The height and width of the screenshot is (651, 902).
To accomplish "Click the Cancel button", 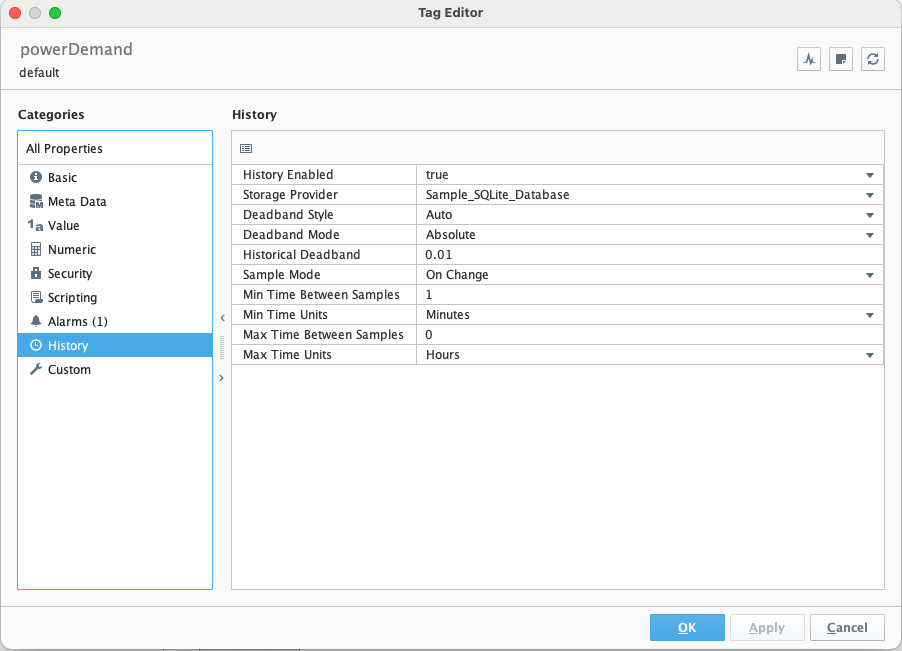I will point(847,627).
